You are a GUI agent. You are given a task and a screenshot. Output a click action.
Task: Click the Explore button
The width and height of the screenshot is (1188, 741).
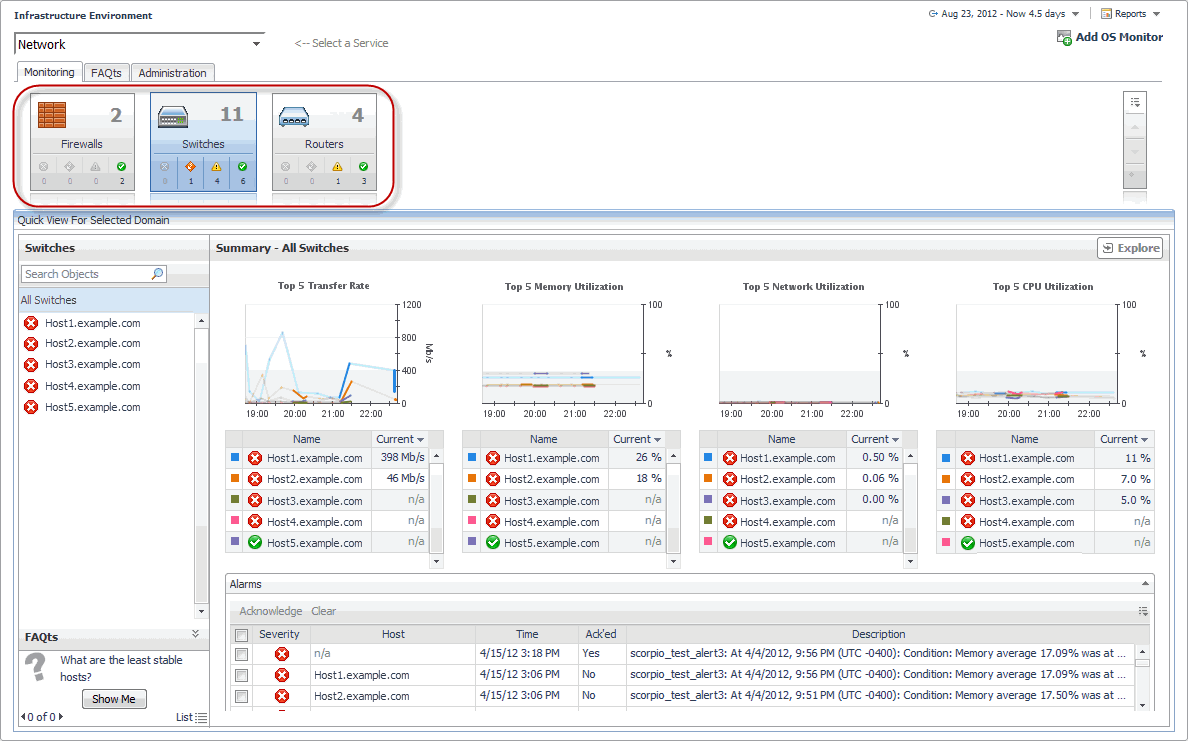[x=1130, y=248]
